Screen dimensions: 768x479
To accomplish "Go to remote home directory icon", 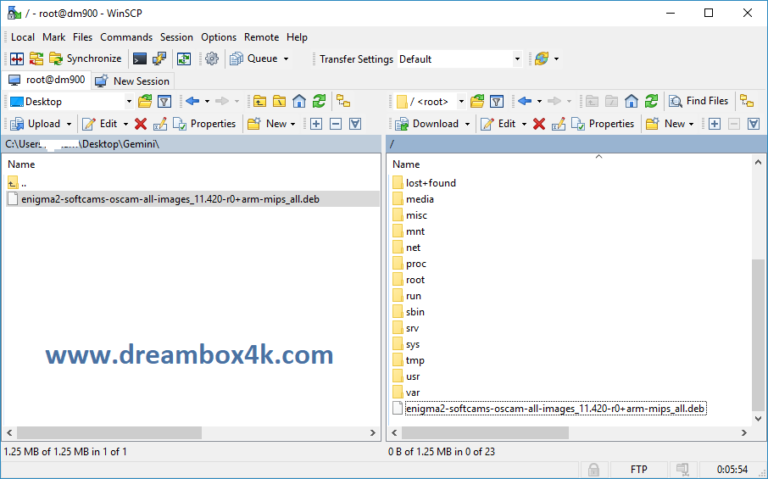I will 631,101.
